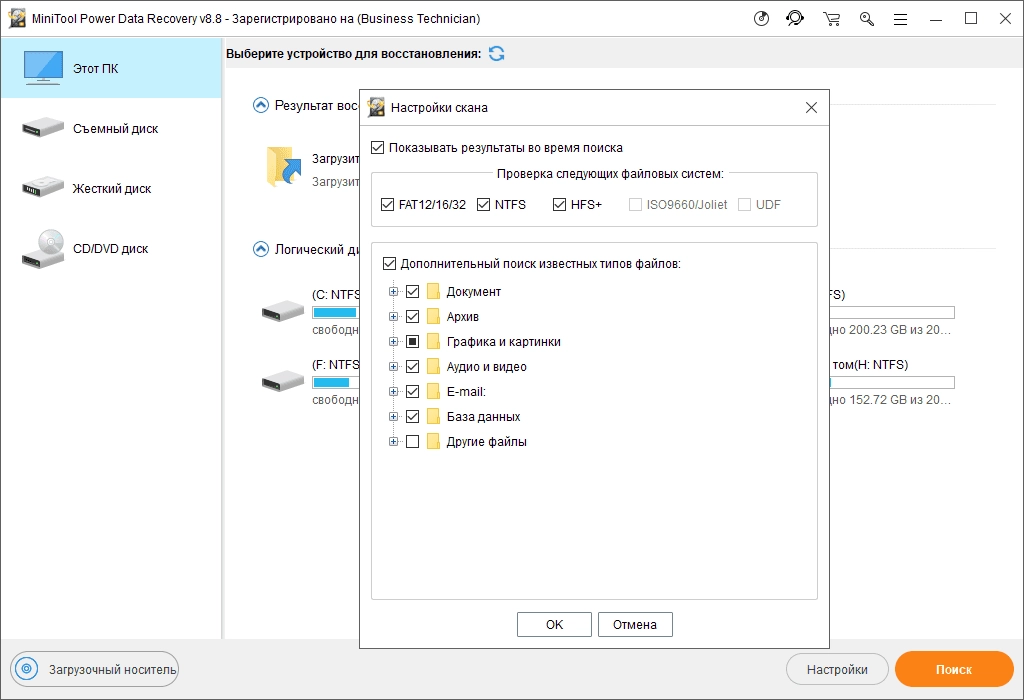Image resolution: width=1024 pixels, height=700 pixels.
Task: Click the Отмена button
Action: coord(635,624)
